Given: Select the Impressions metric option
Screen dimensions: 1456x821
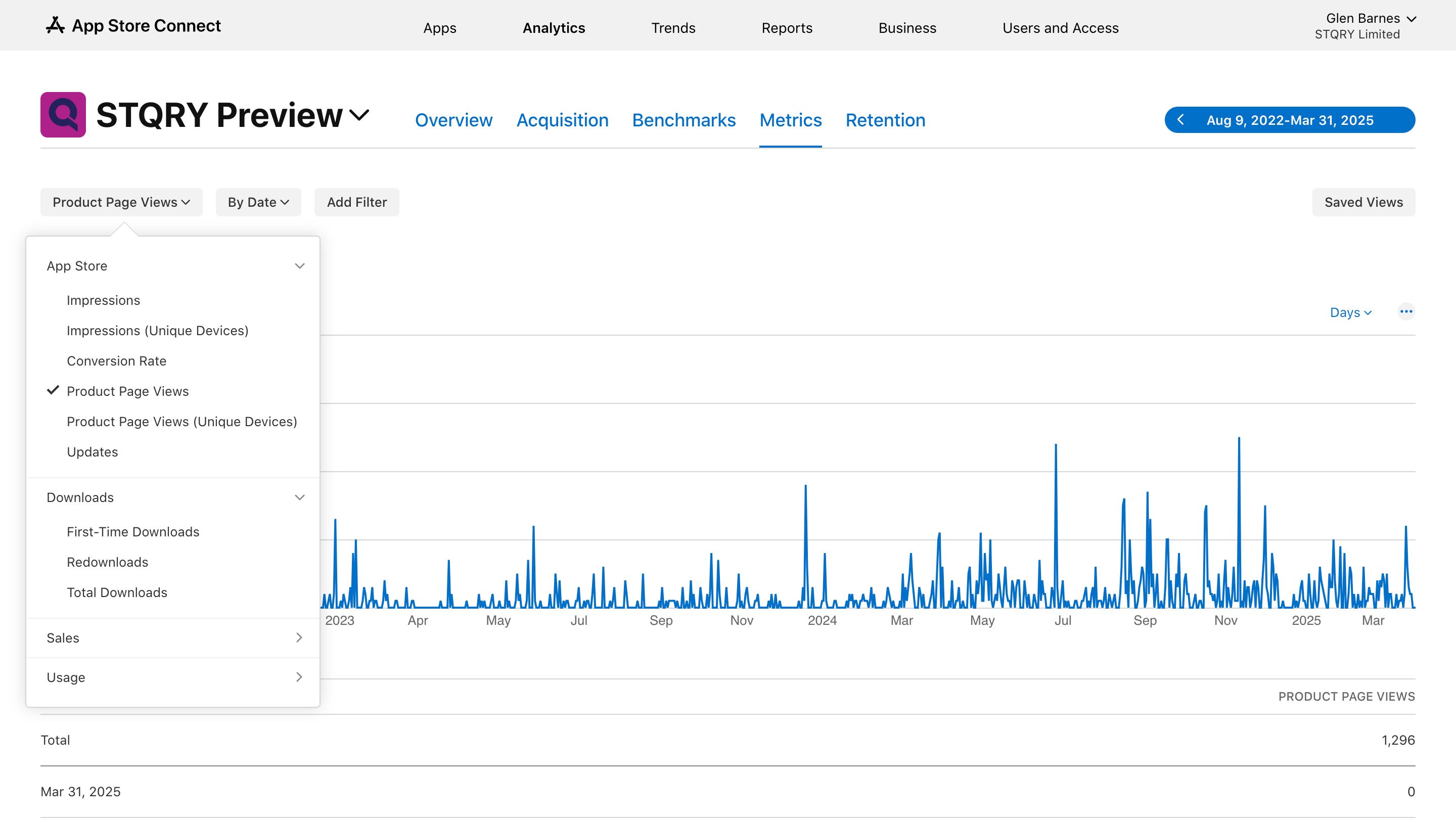Looking at the screenshot, I should pyautogui.click(x=104, y=300).
